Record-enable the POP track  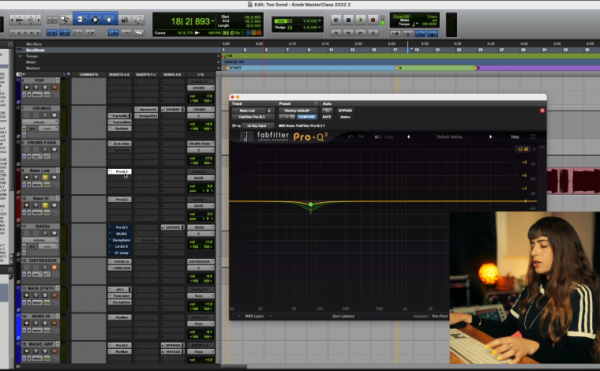pos(26,88)
